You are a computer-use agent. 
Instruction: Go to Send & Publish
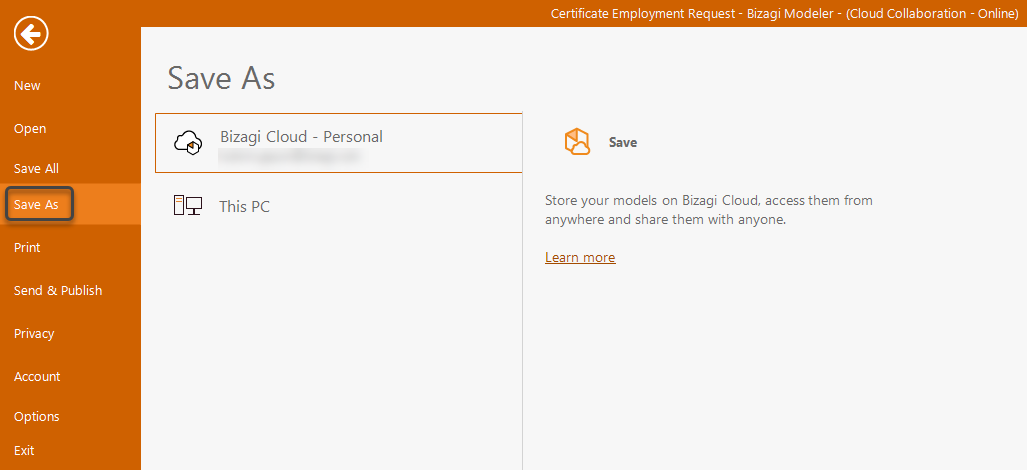pyautogui.click(x=58, y=290)
